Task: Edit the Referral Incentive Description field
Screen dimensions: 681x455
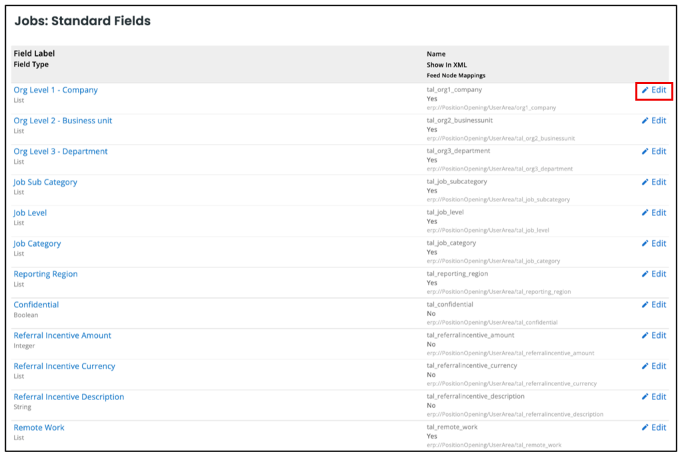Action: pos(654,397)
